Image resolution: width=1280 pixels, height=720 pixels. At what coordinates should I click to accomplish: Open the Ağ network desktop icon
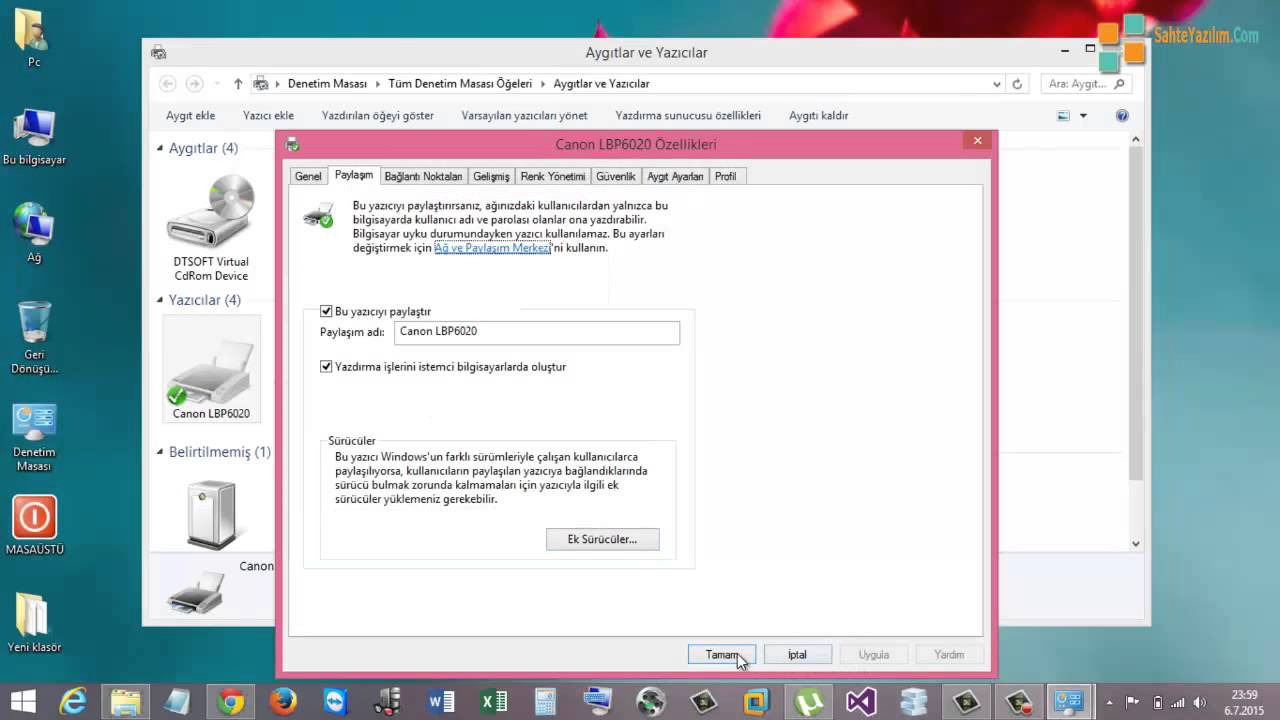(x=33, y=232)
